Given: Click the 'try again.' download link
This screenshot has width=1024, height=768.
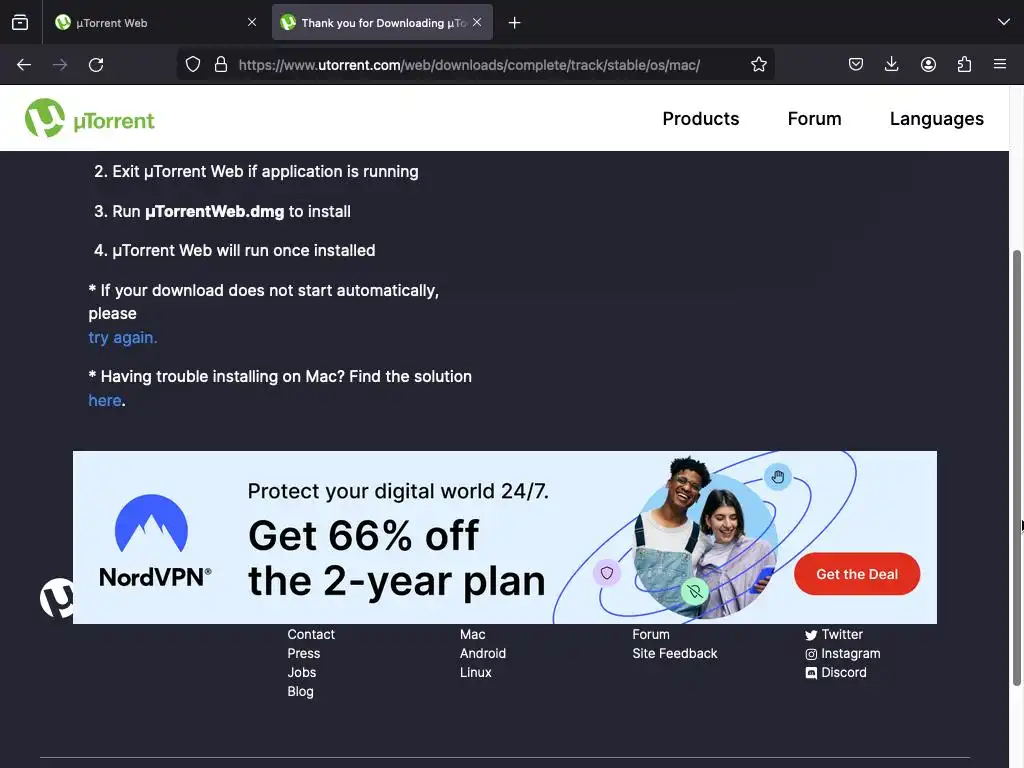Looking at the screenshot, I should pos(123,338).
